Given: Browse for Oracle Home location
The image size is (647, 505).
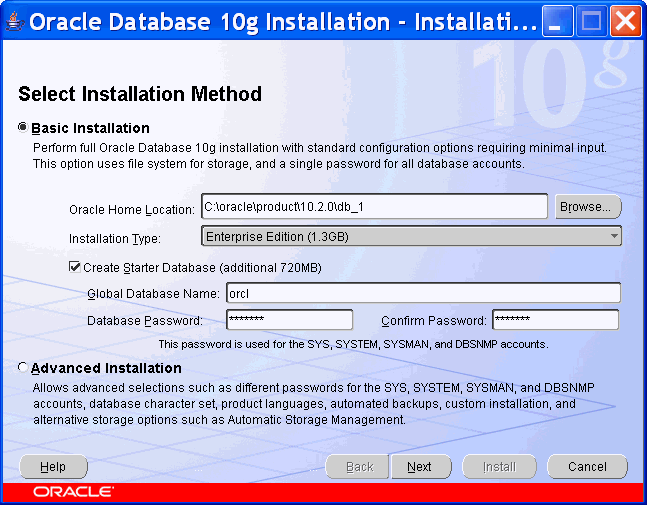Looking at the screenshot, I should (587, 207).
